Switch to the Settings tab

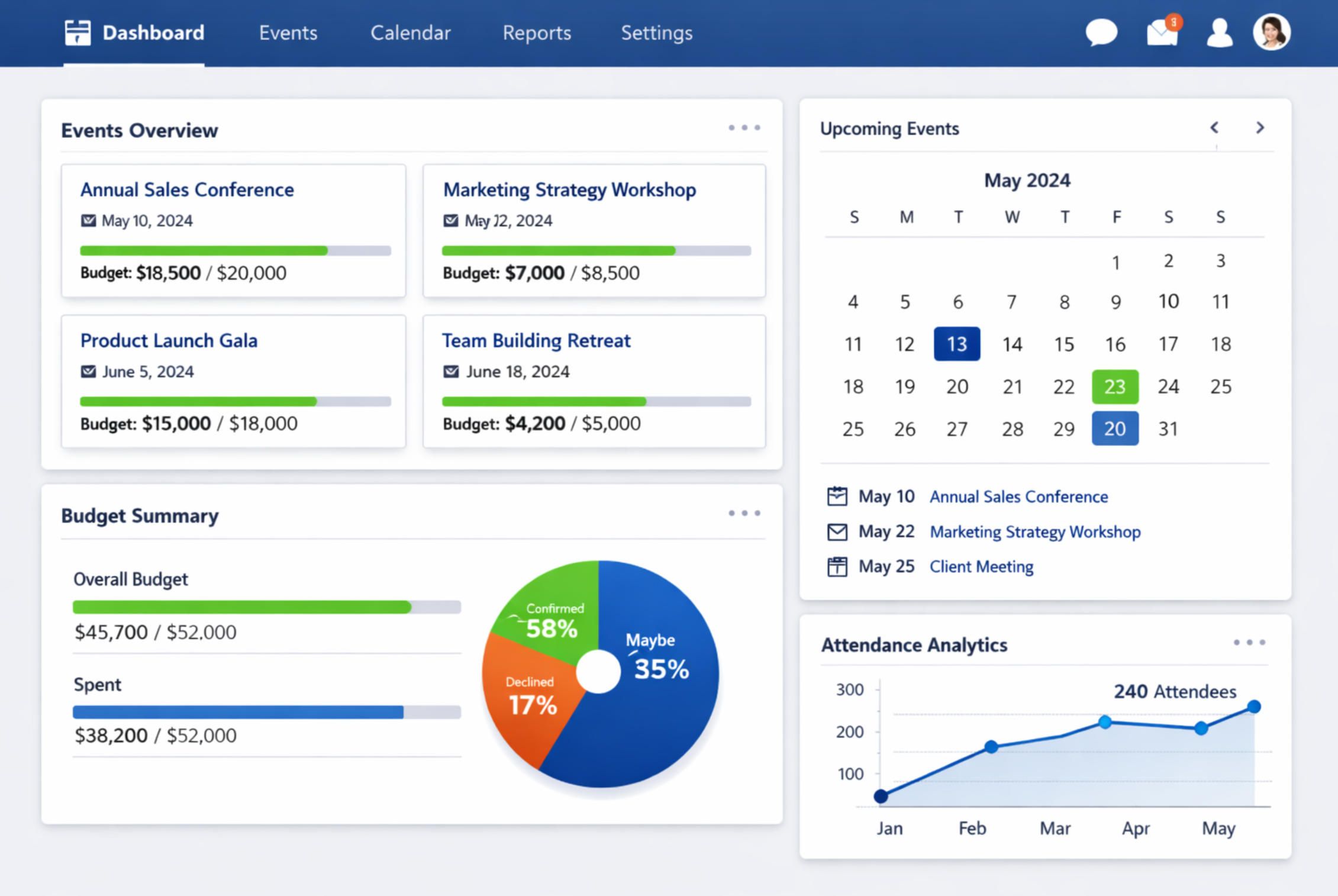point(656,33)
